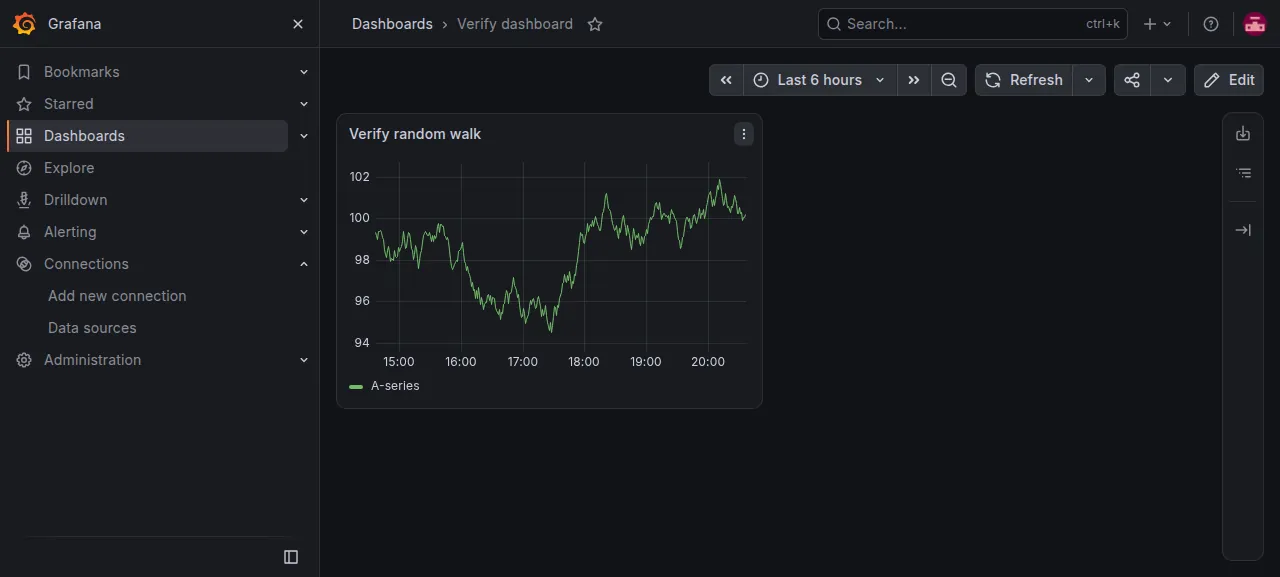Zoom out the time range
This screenshot has height=577, width=1280.
coord(949,80)
